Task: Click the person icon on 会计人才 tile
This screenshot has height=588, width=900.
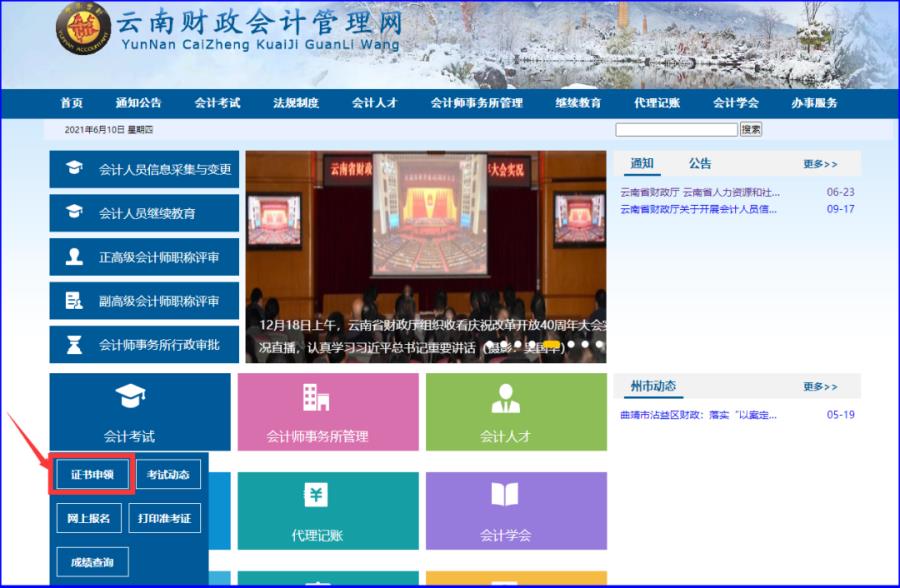Action: [x=505, y=397]
